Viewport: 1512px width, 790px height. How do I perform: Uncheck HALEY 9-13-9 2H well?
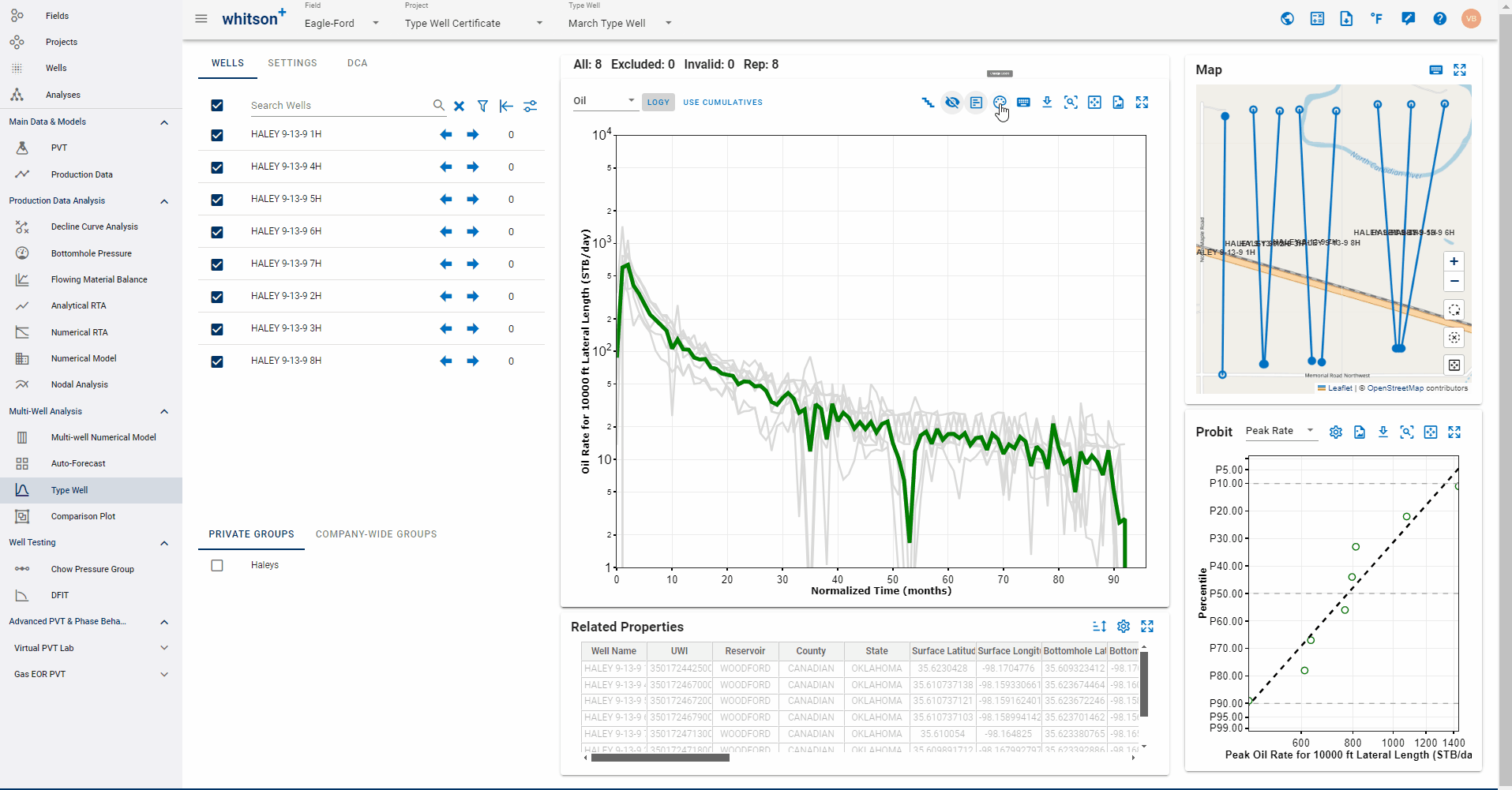tap(217, 297)
